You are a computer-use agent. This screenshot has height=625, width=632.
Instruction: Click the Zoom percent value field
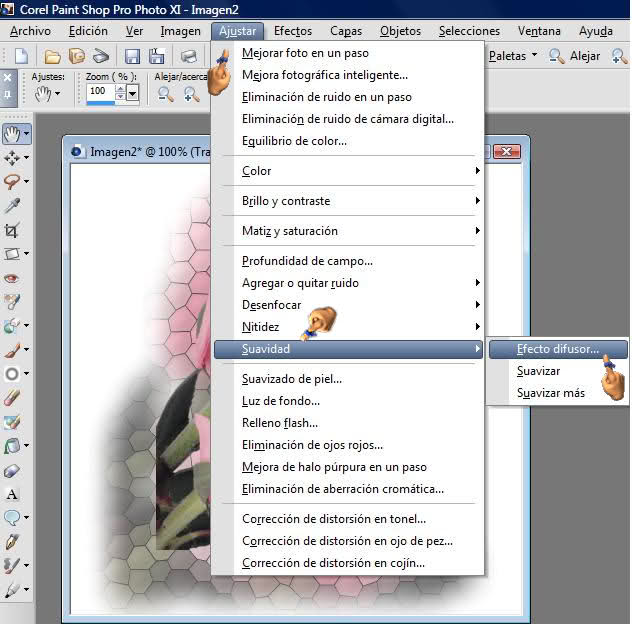pyautogui.click(x=100, y=92)
